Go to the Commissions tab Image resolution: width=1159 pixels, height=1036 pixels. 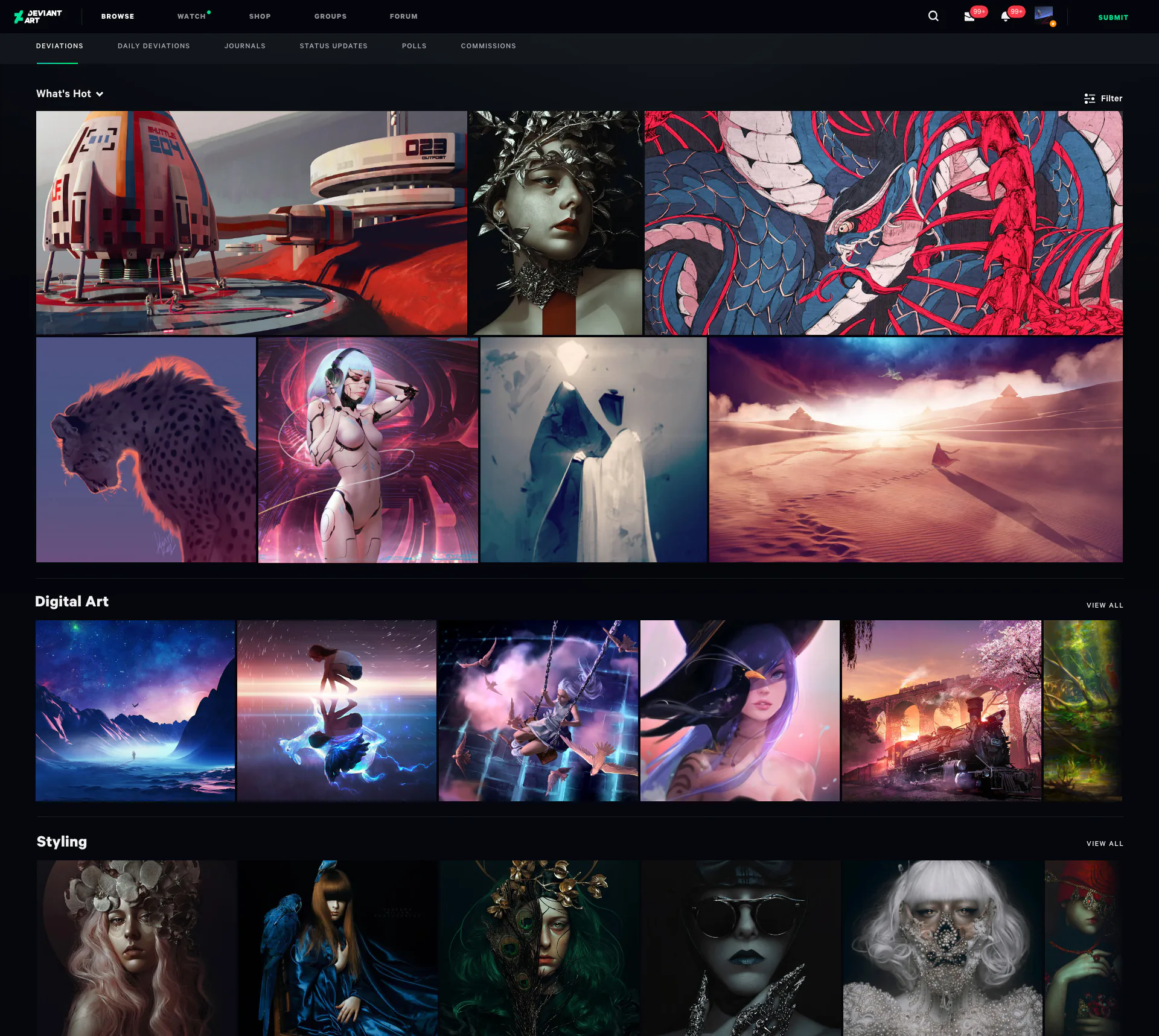(x=488, y=46)
